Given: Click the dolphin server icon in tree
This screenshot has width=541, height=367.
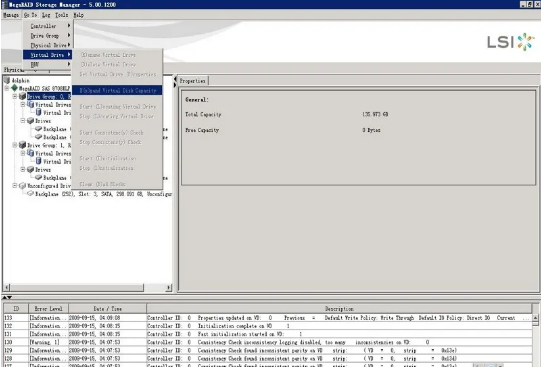Looking at the screenshot, I should (7, 80).
